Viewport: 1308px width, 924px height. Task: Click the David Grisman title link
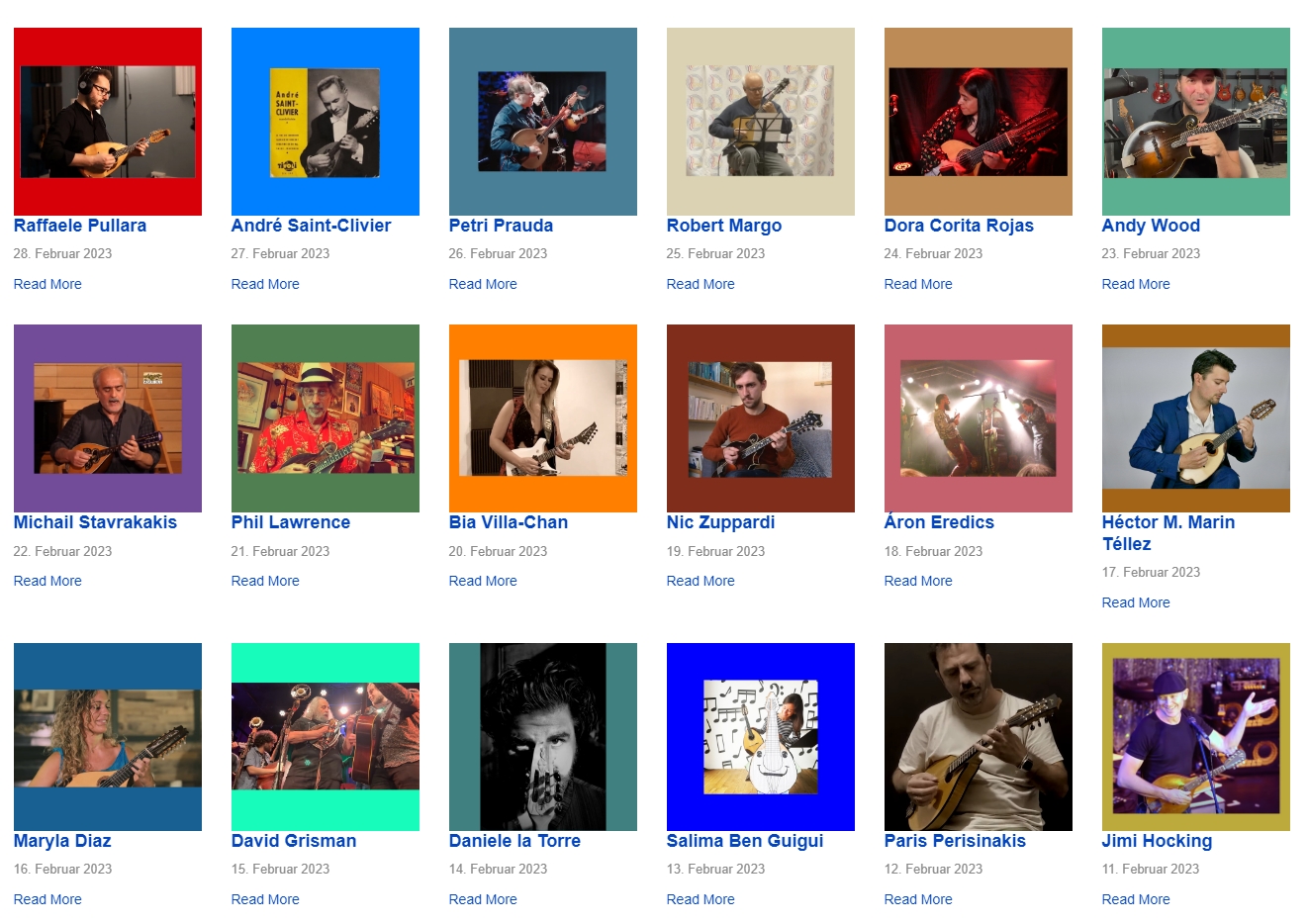click(294, 841)
